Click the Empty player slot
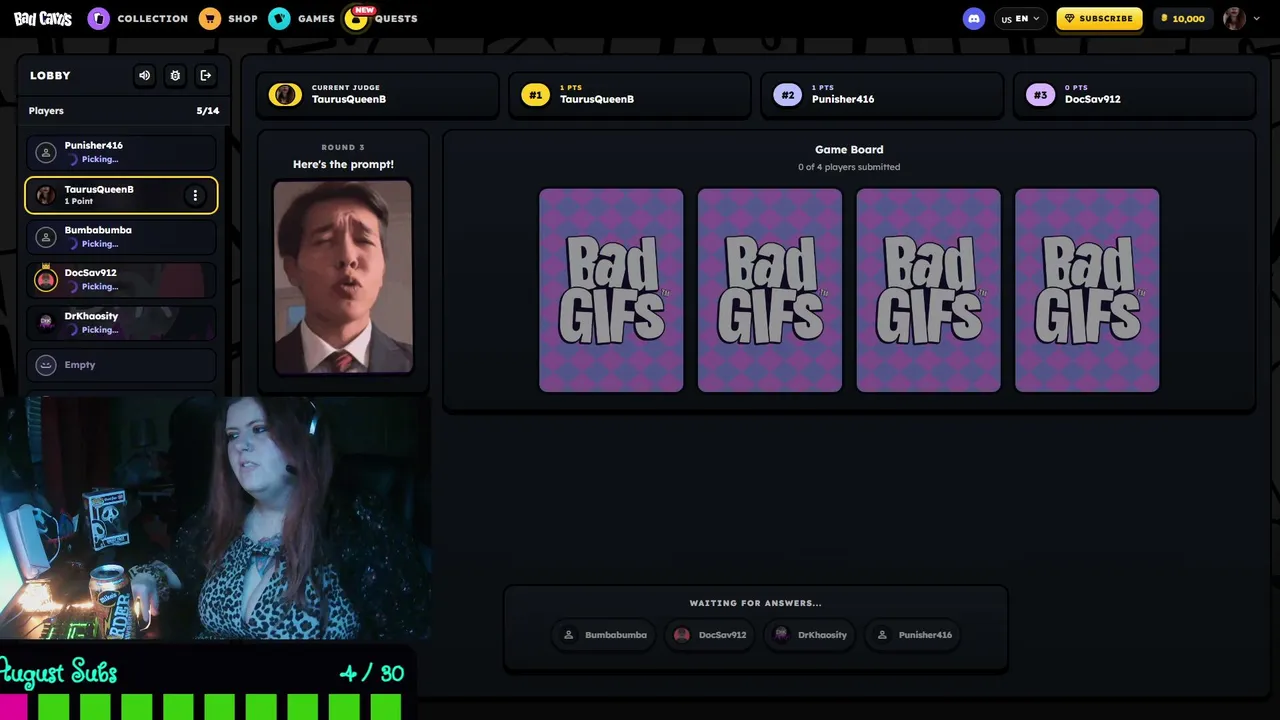This screenshot has width=1280, height=720. [121, 365]
